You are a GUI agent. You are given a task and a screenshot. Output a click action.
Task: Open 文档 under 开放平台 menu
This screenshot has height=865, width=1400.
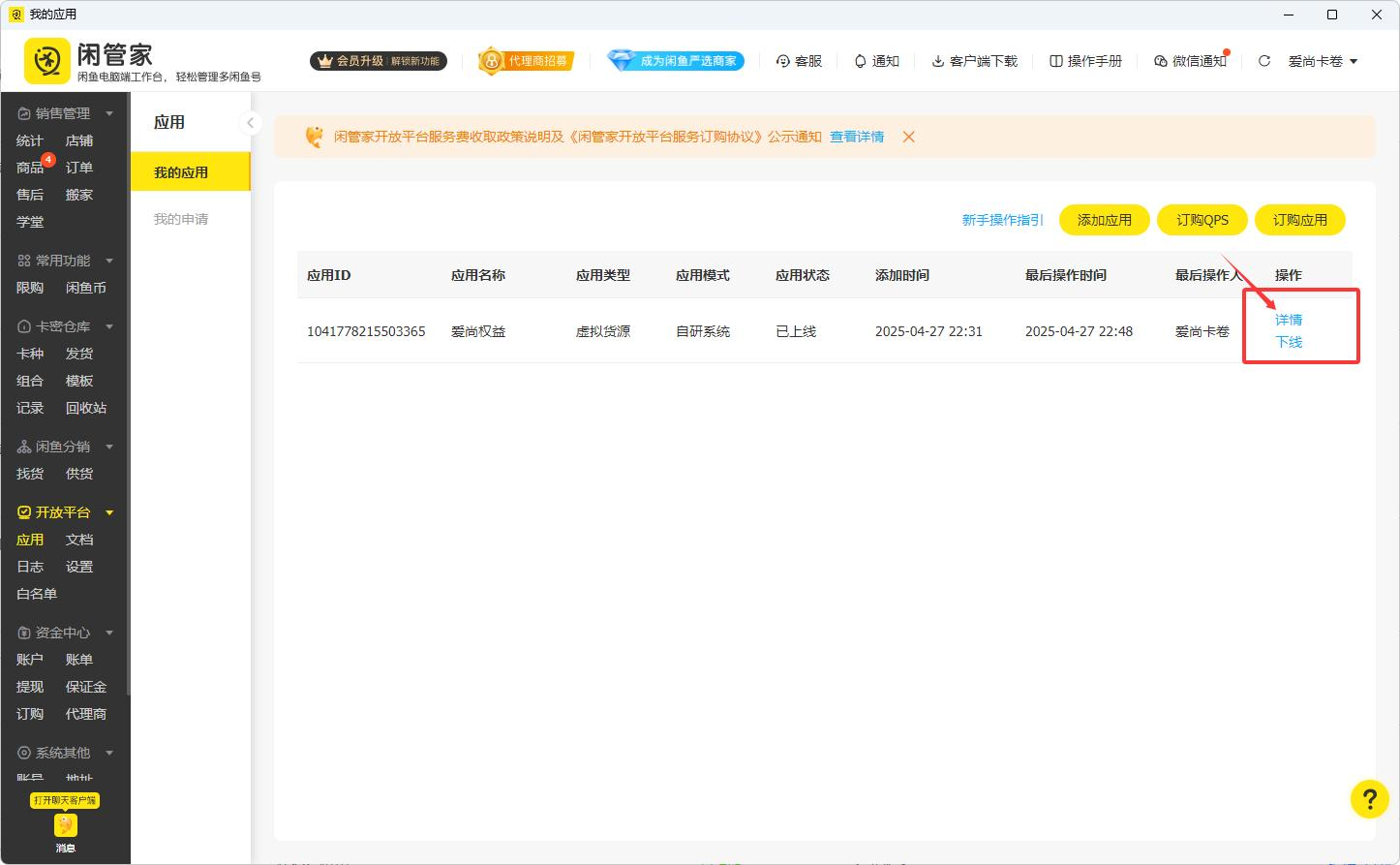click(x=79, y=540)
